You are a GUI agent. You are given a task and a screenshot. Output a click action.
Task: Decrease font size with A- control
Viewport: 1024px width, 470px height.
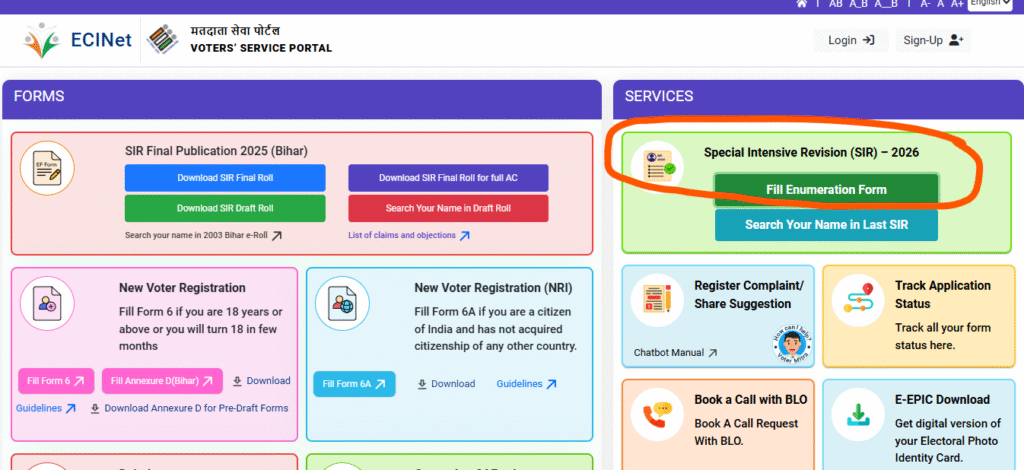[x=925, y=4]
